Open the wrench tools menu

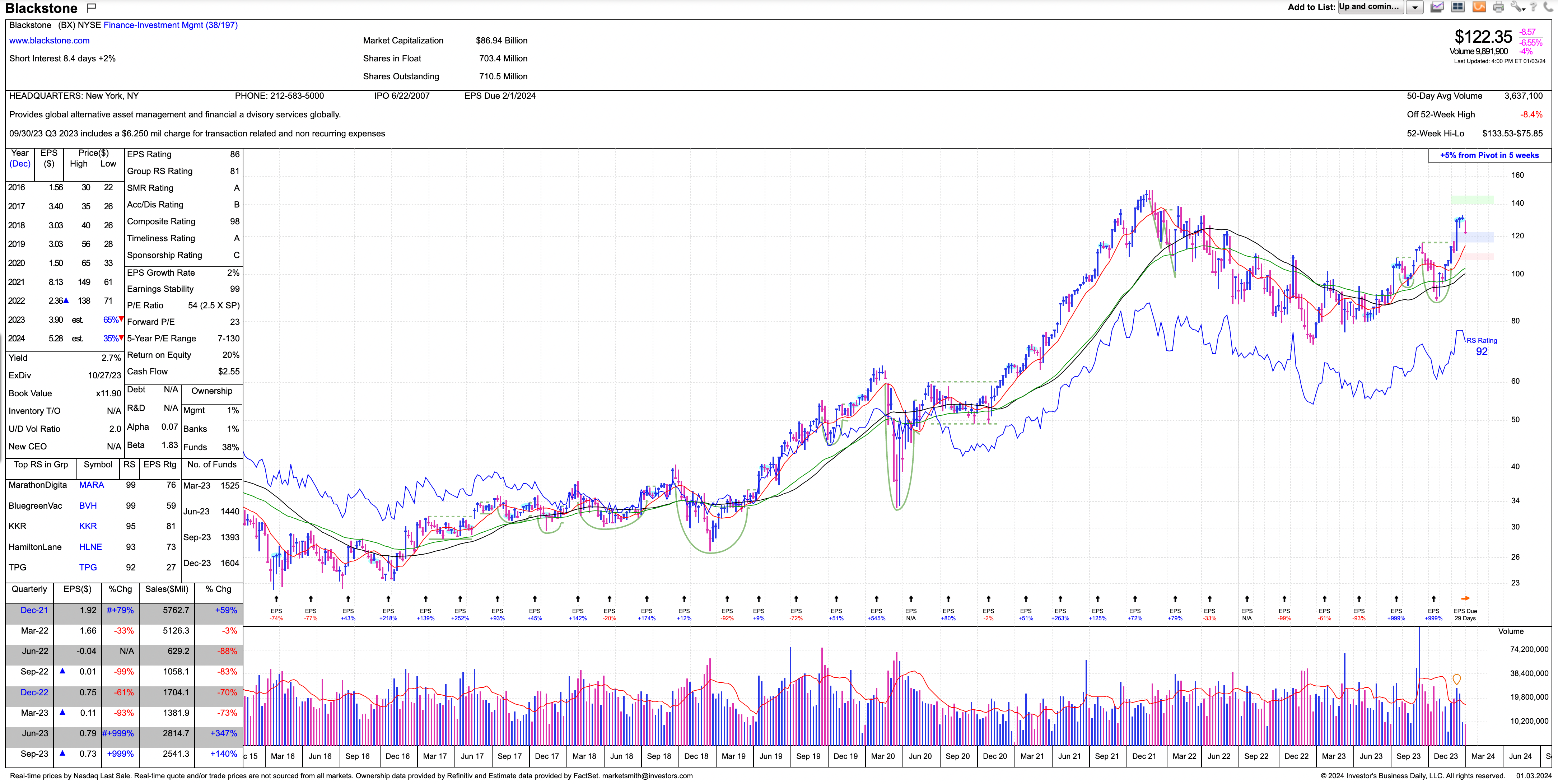1517,7
